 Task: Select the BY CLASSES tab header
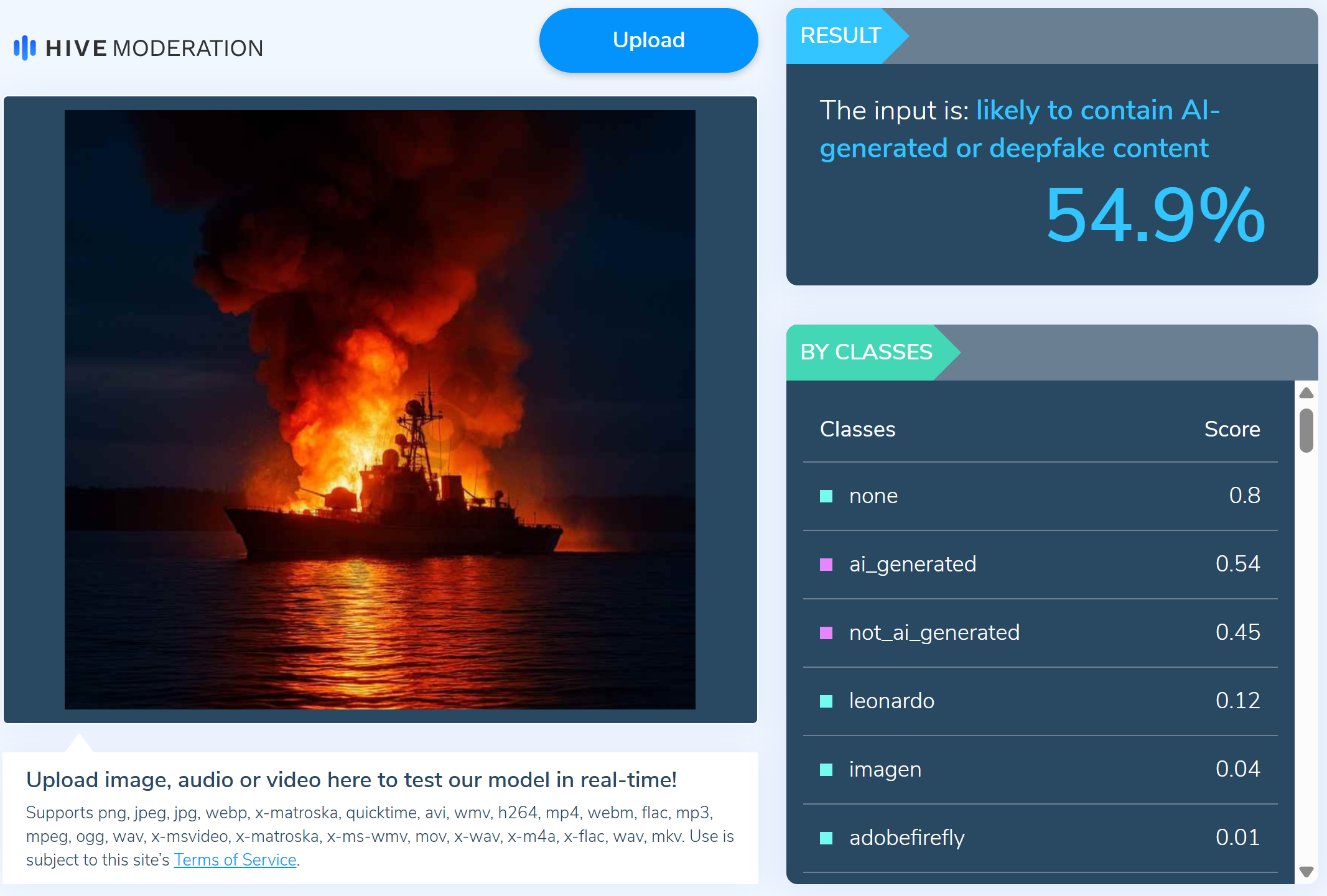pyautogui.click(x=866, y=353)
